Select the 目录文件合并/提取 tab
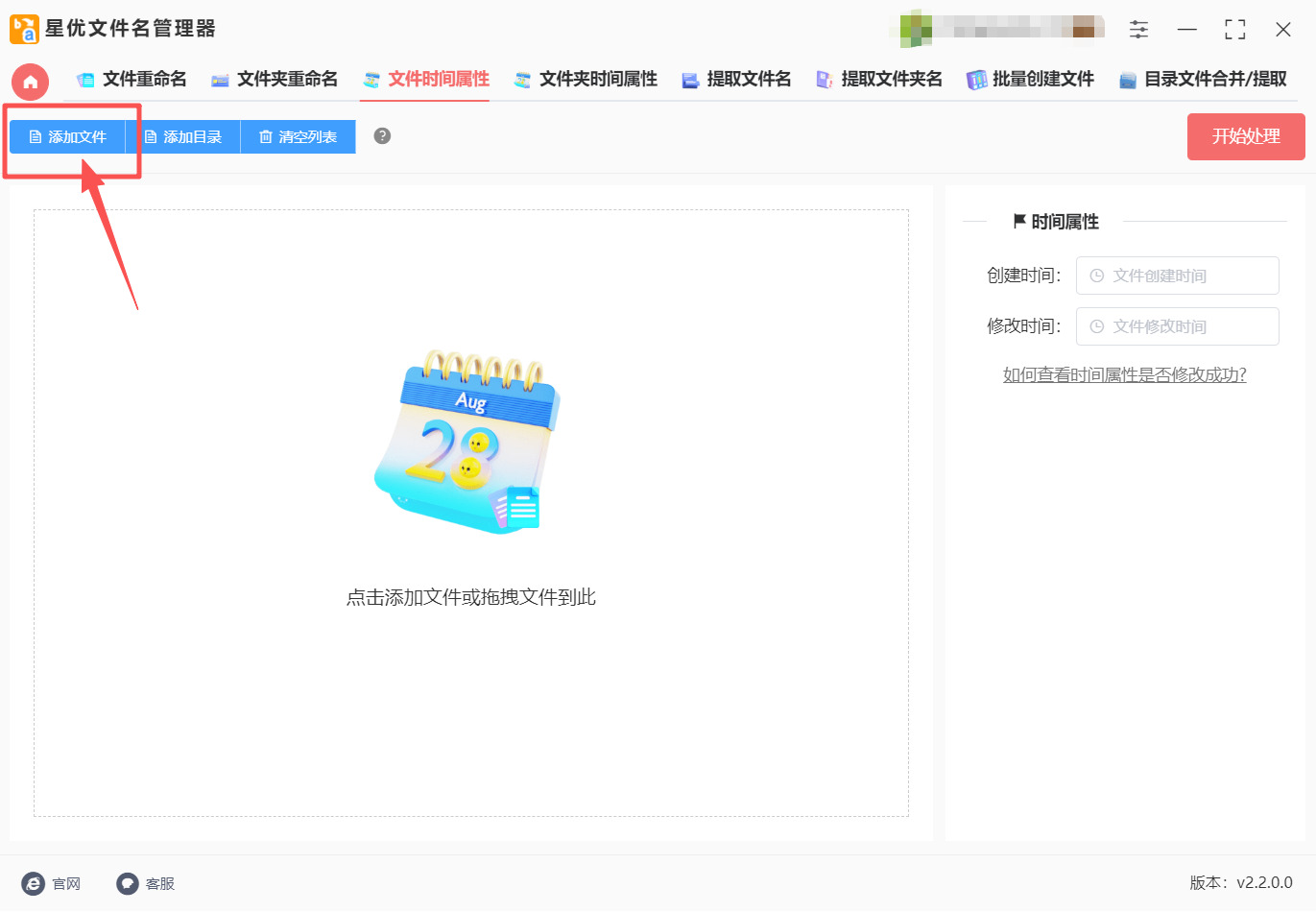Image resolution: width=1316 pixels, height=912 pixels. 1203,79
